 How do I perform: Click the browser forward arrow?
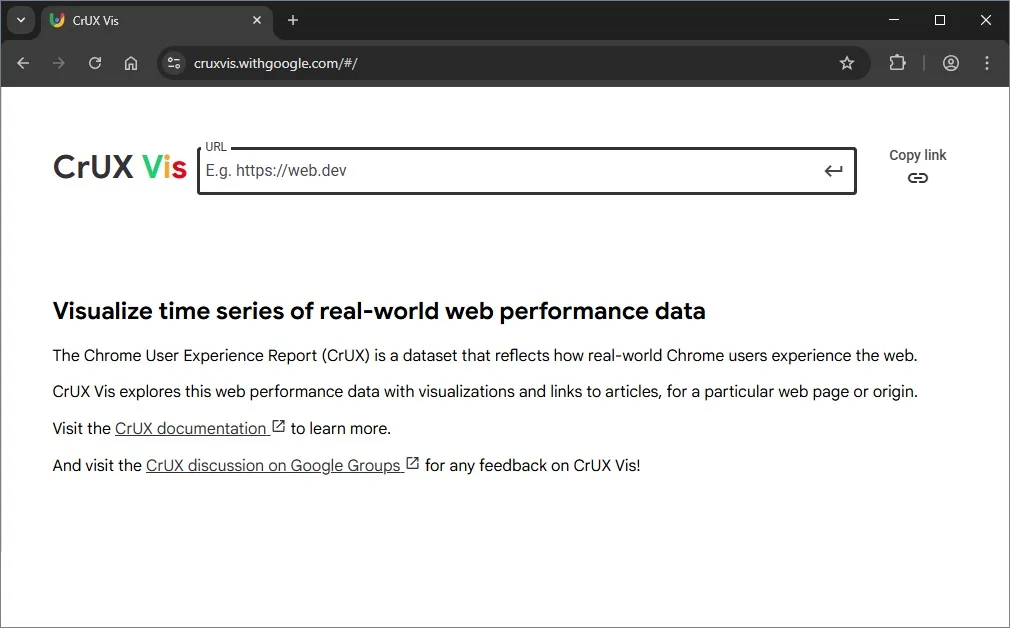point(59,63)
